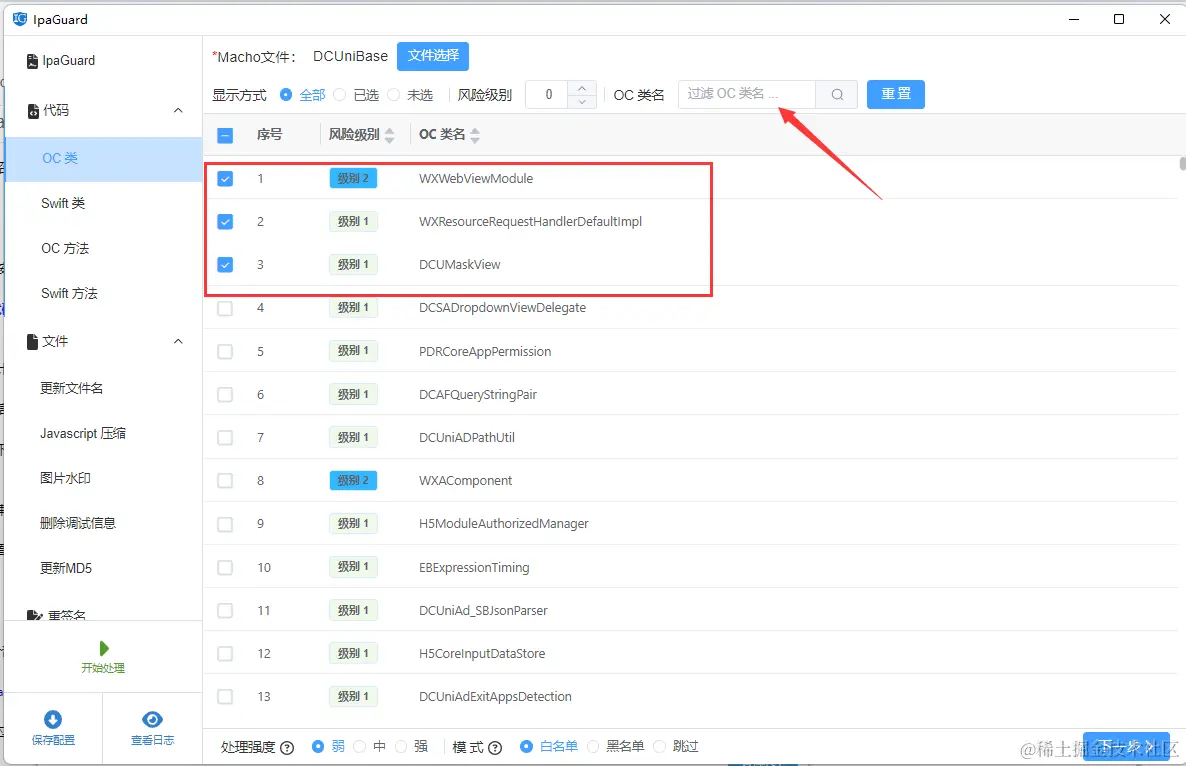Check the DCSADropdownViewDelegate row checkbox

(x=225, y=308)
